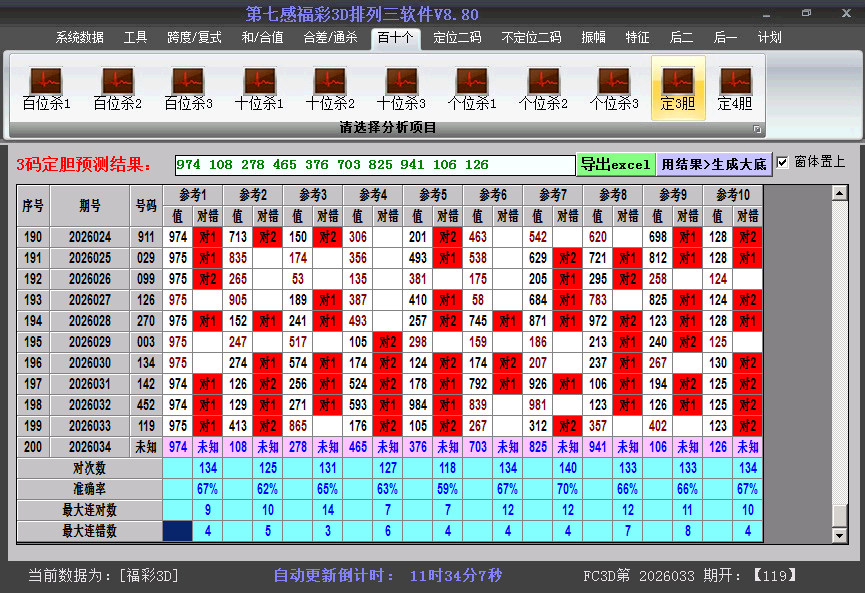Expand the ribbon panel dialog launcher

757,129
